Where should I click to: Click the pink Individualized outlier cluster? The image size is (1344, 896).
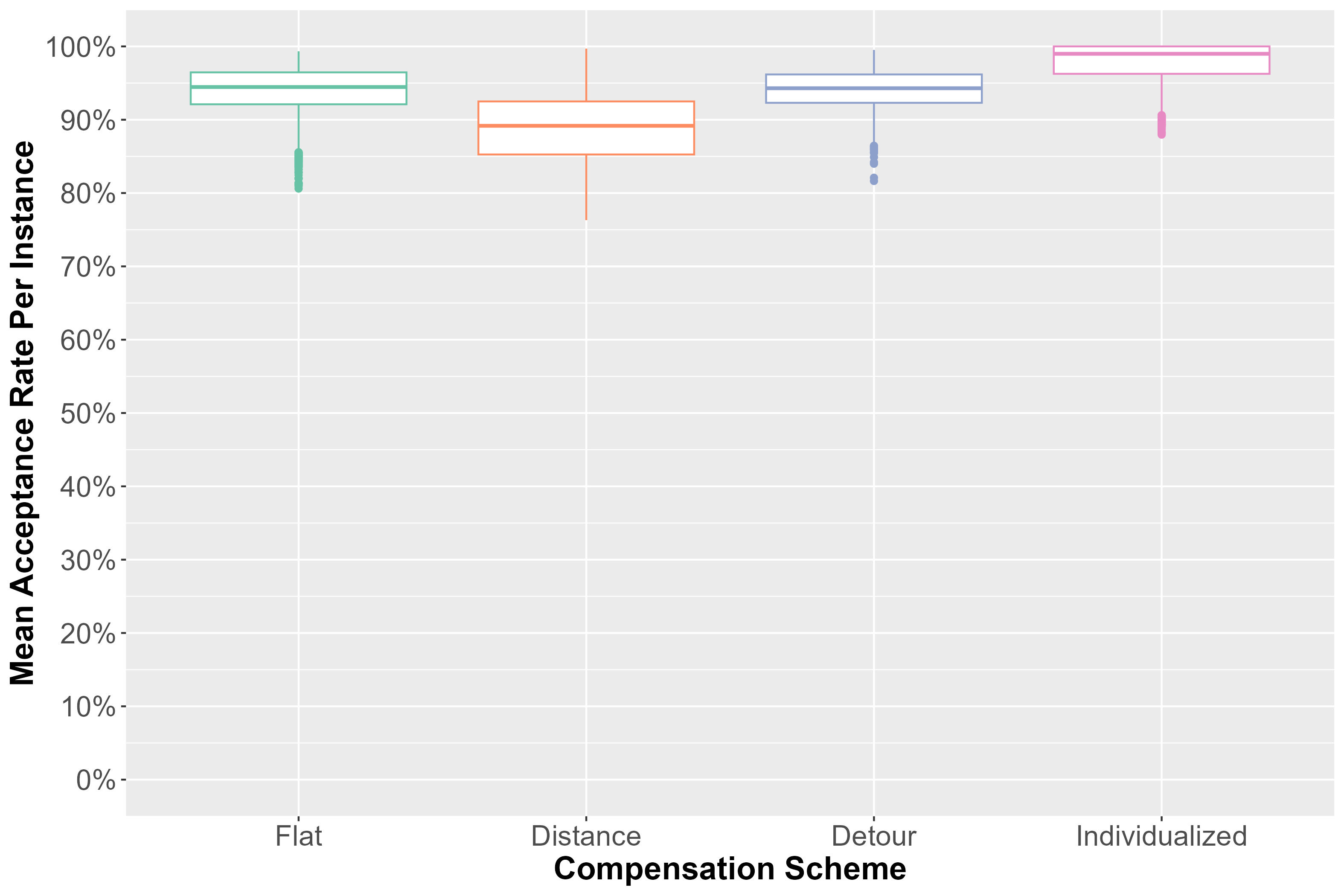coord(1161,125)
